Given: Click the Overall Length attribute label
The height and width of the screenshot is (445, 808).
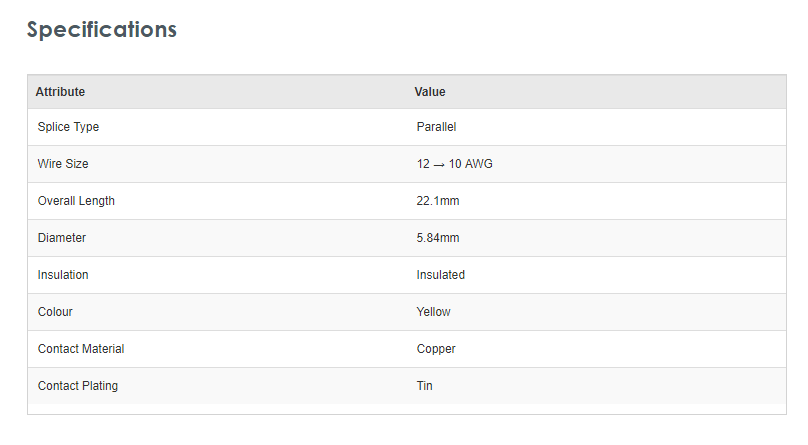Looking at the screenshot, I should [76, 201].
